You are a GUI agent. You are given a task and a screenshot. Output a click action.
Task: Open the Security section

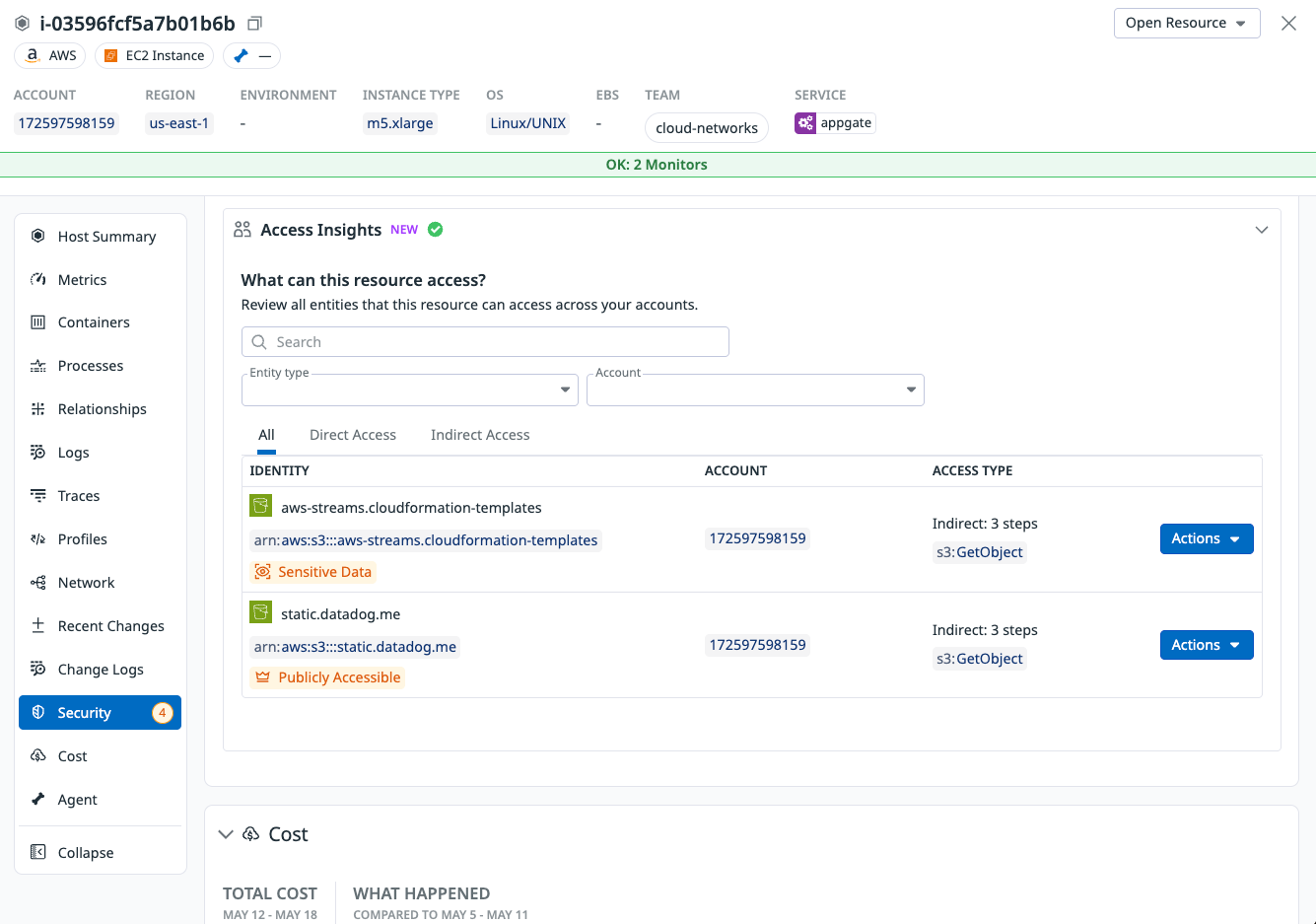coord(85,712)
